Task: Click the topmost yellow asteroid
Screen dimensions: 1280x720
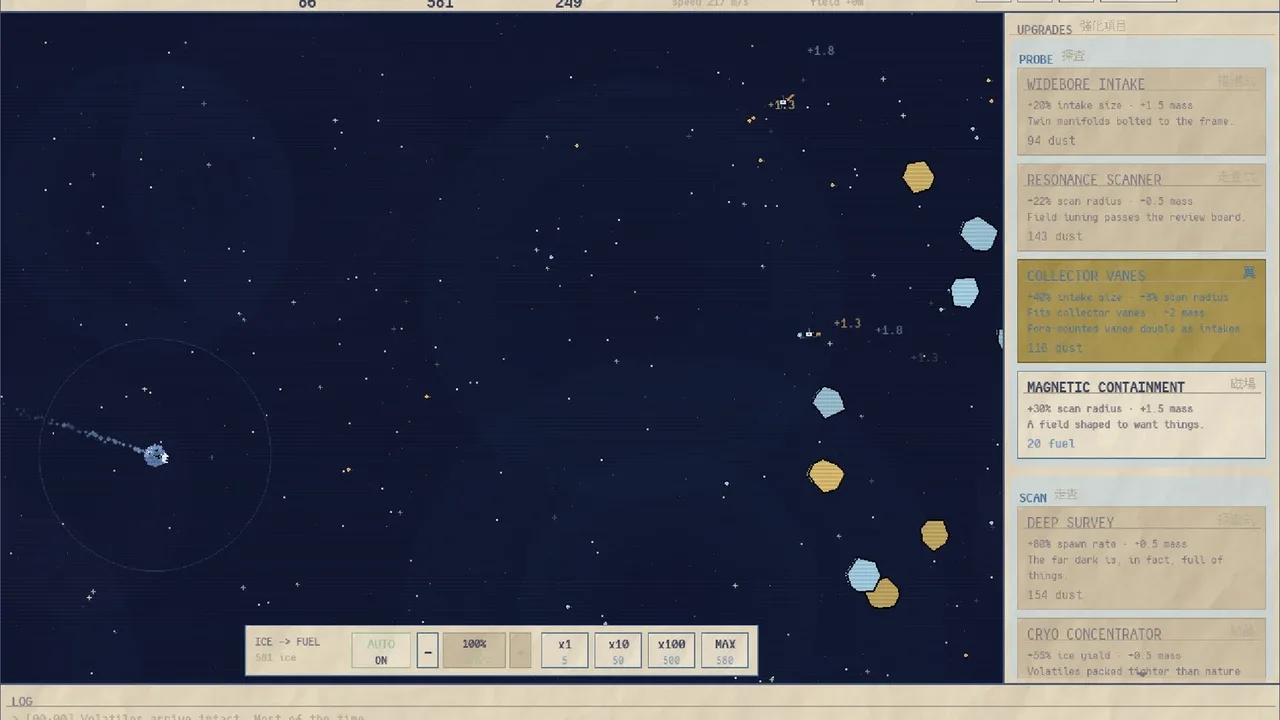Action: tap(918, 177)
